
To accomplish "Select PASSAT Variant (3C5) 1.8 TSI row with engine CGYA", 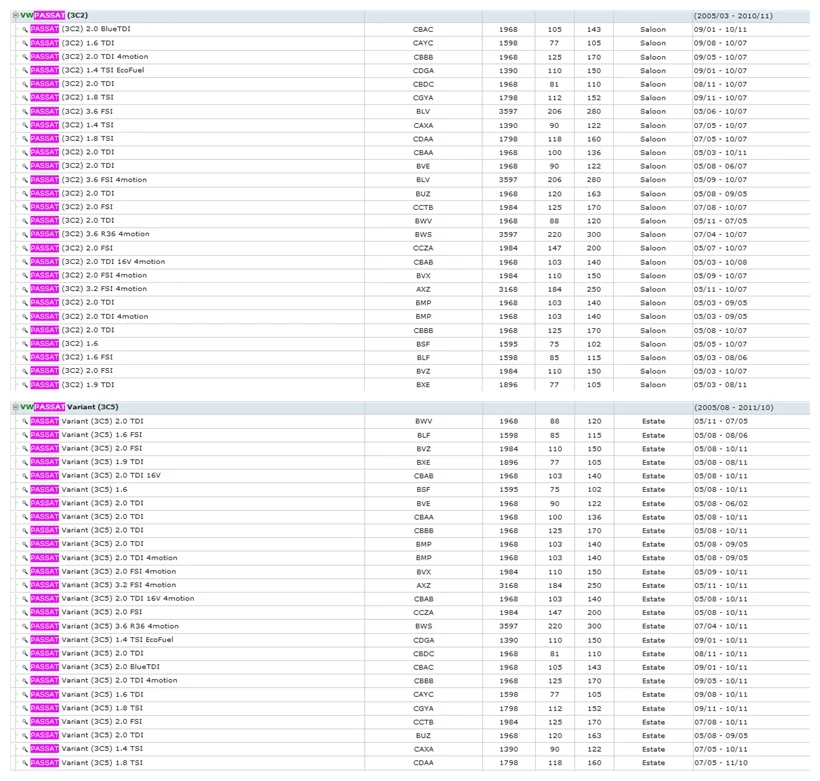I will (x=410, y=708).
